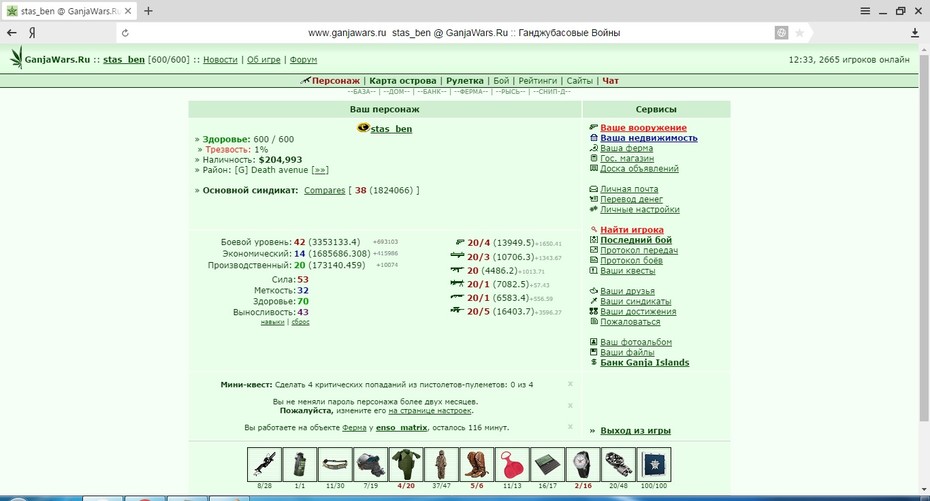
Task: Select the brown boots item 5/6
Action: click(476, 464)
